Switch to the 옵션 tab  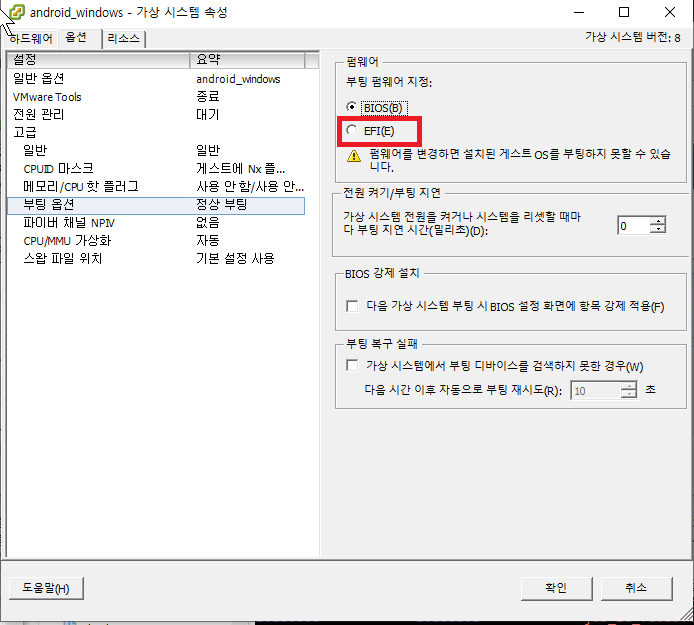pos(76,37)
